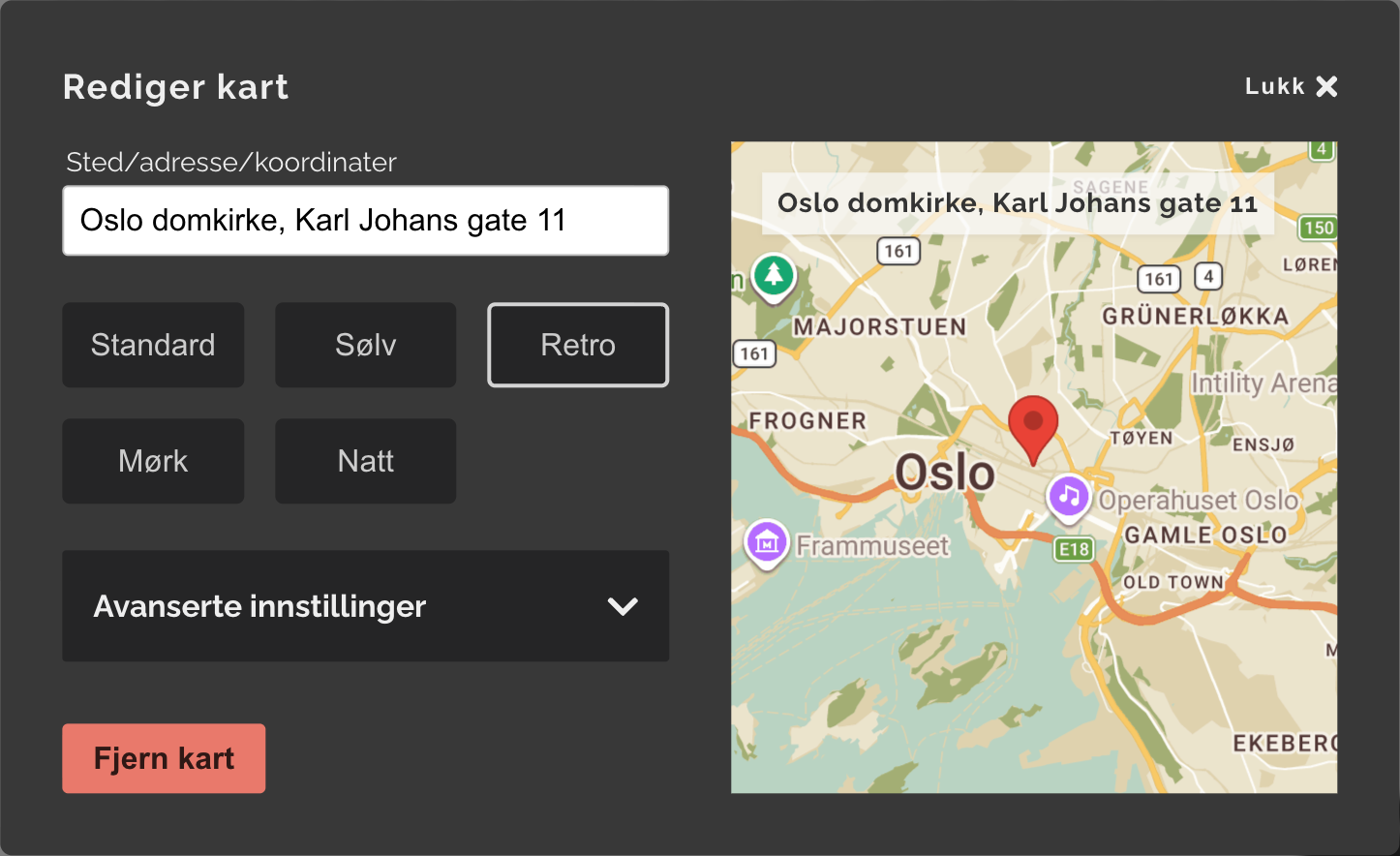Switch to the Natt map style
Viewport: 1400px width, 856px height.
(x=366, y=461)
